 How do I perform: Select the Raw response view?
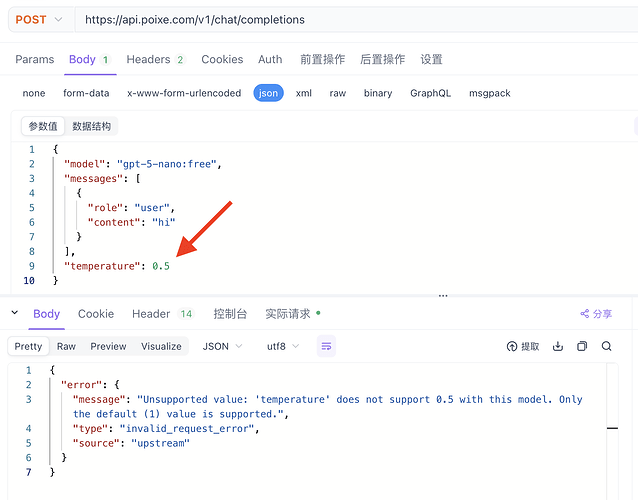pyautogui.click(x=66, y=346)
